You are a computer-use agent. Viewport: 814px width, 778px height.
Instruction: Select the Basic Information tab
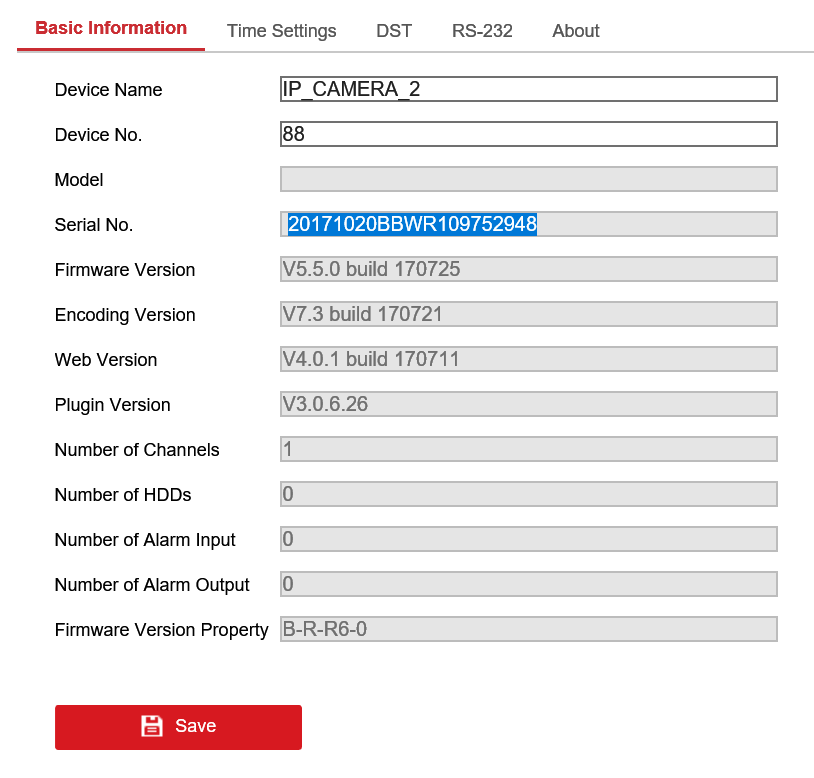[x=110, y=28]
